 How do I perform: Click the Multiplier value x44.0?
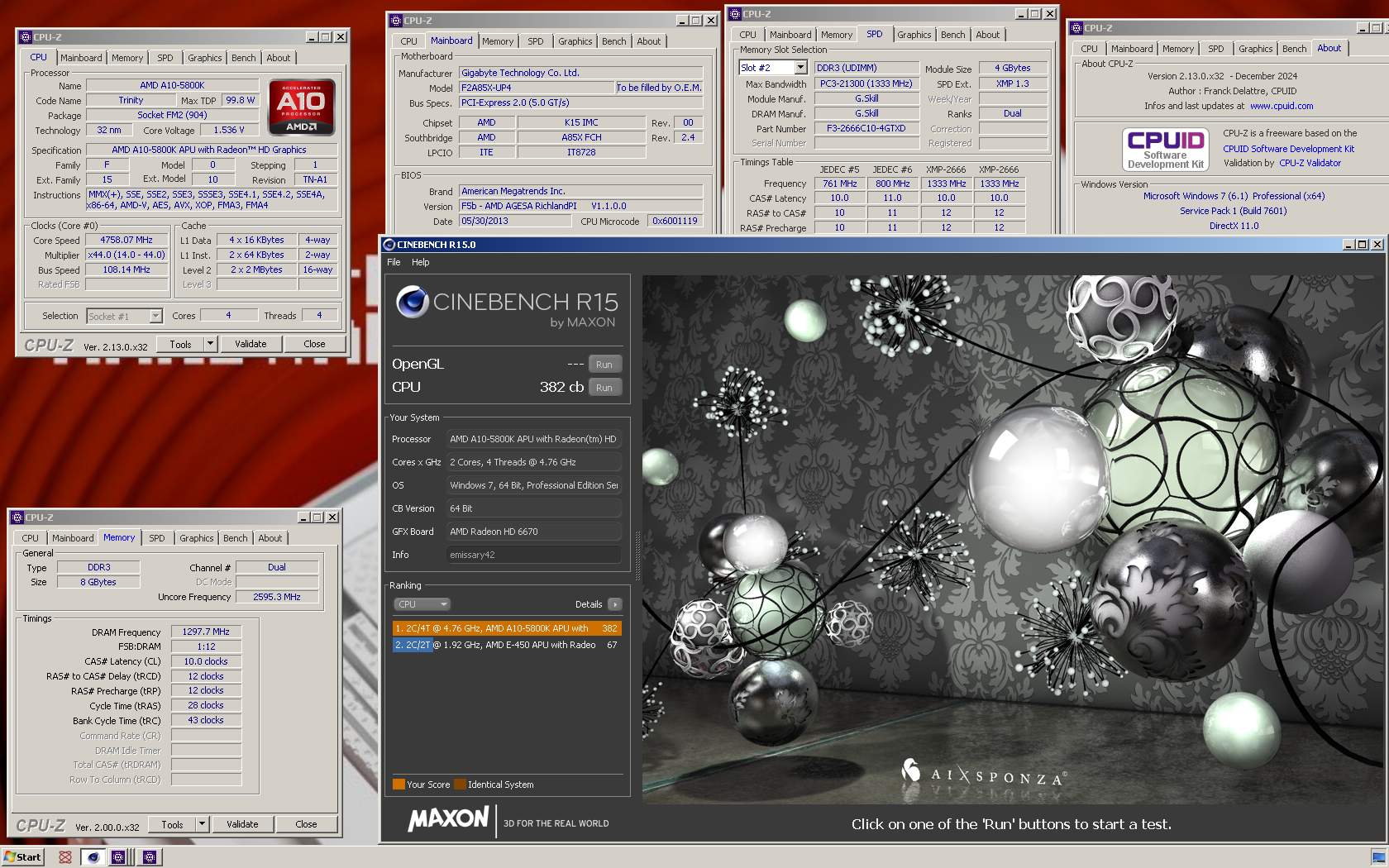click(126, 255)
